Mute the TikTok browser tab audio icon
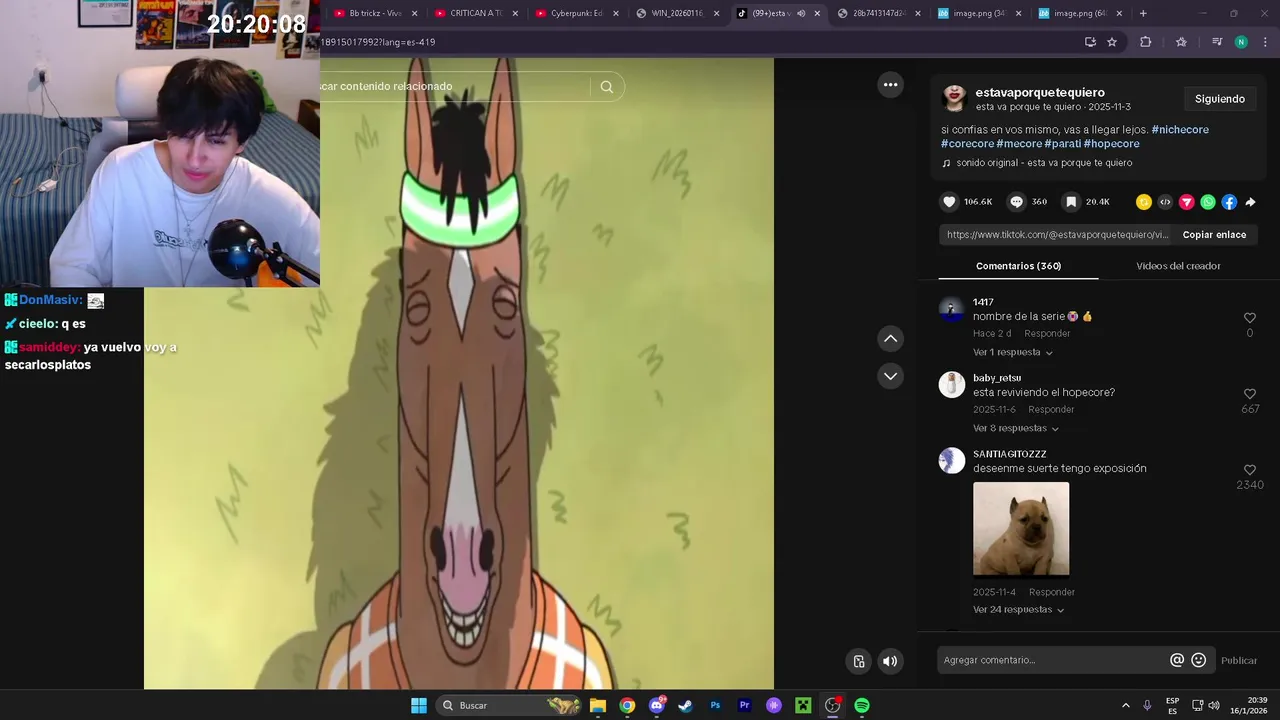 pos(801,14)
